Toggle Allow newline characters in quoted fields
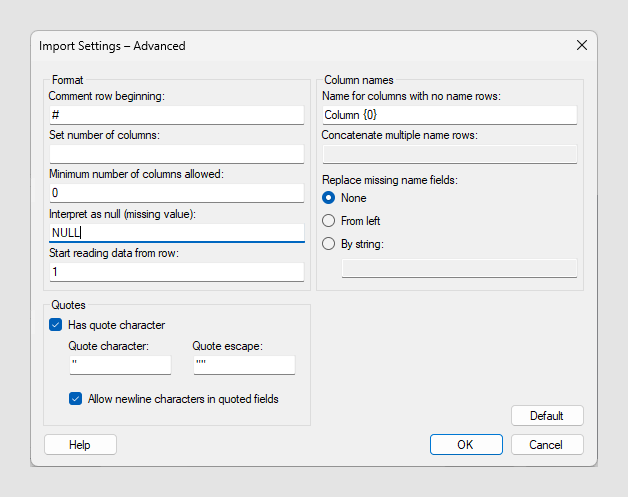 click(x=75, y=398)
